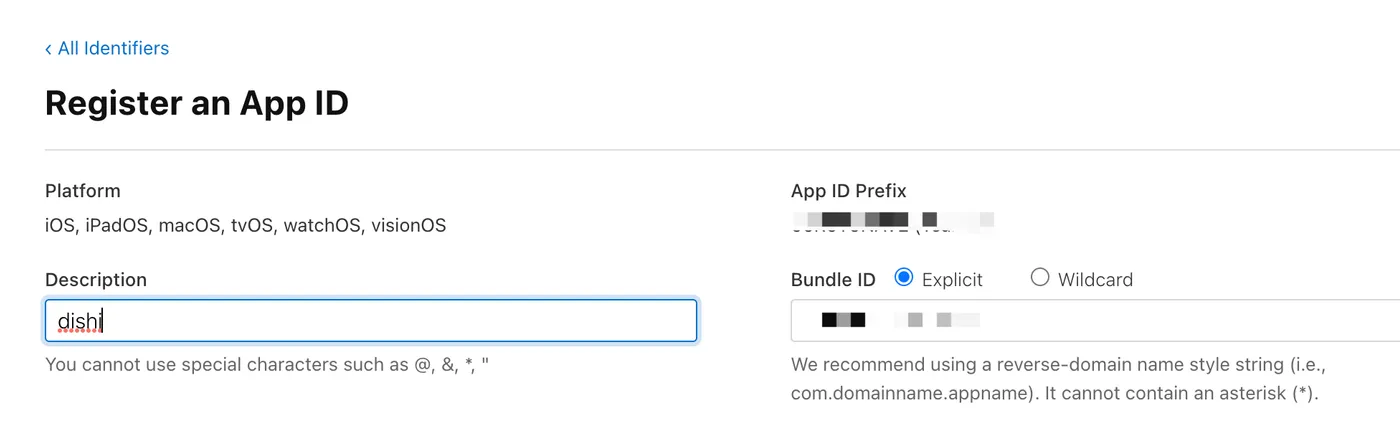Click the blurred App ID Prefix value
The height and width of the screenshot is (436, 1400).
(x=890, y=220)
